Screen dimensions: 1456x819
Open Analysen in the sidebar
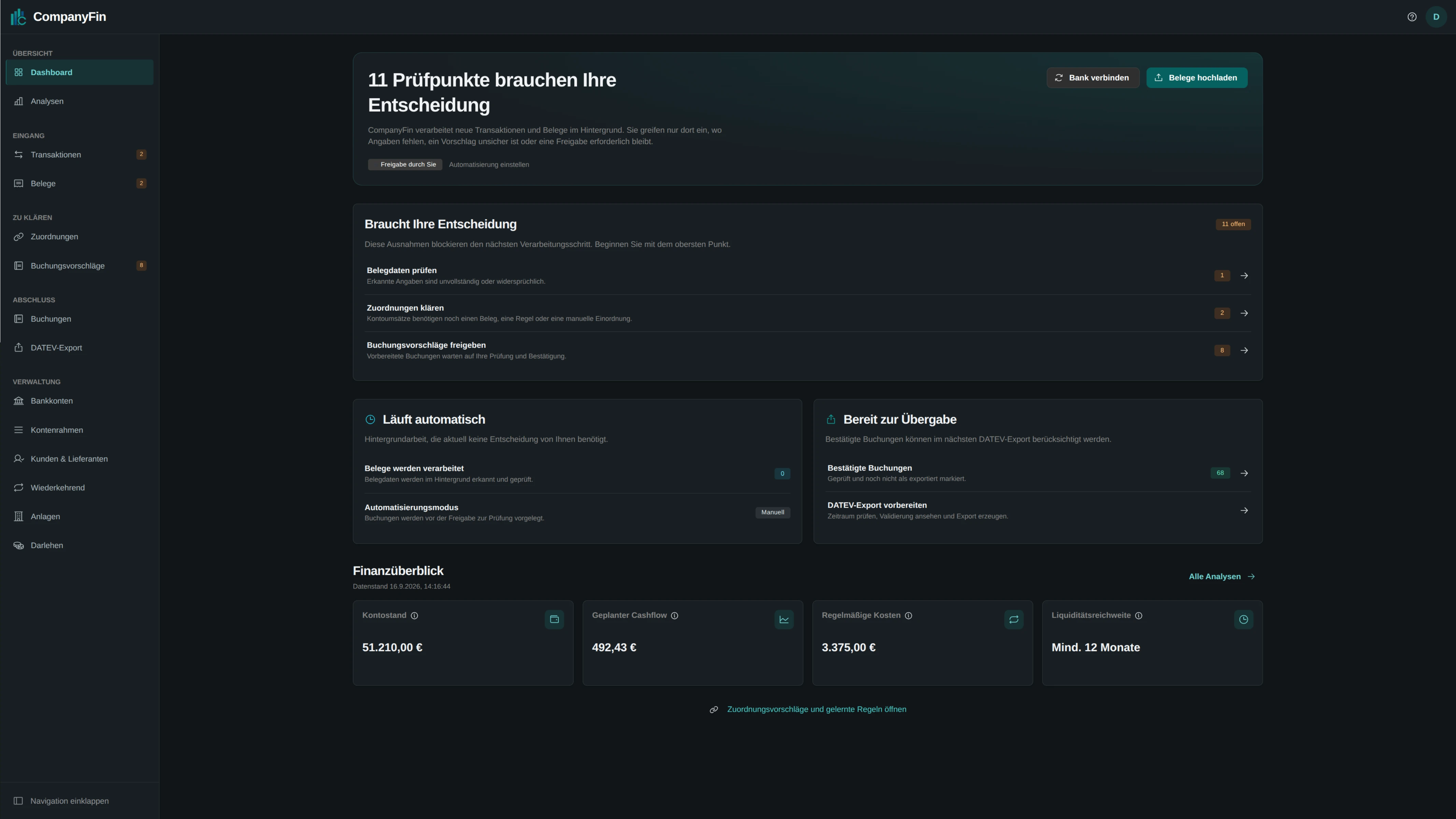pos(80,101)
